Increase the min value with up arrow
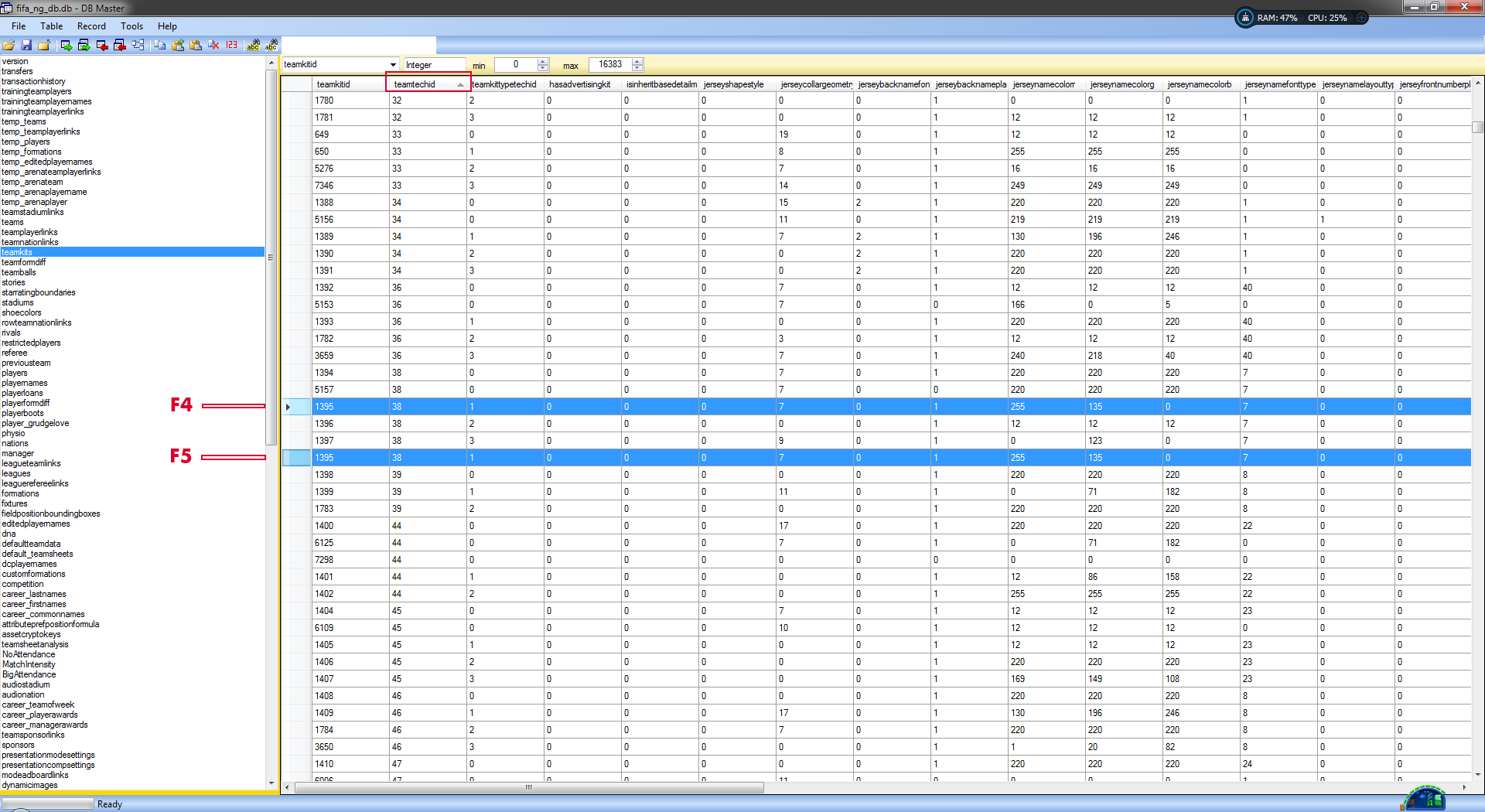This screenshot has height=812, width=1485. [543, 62]
